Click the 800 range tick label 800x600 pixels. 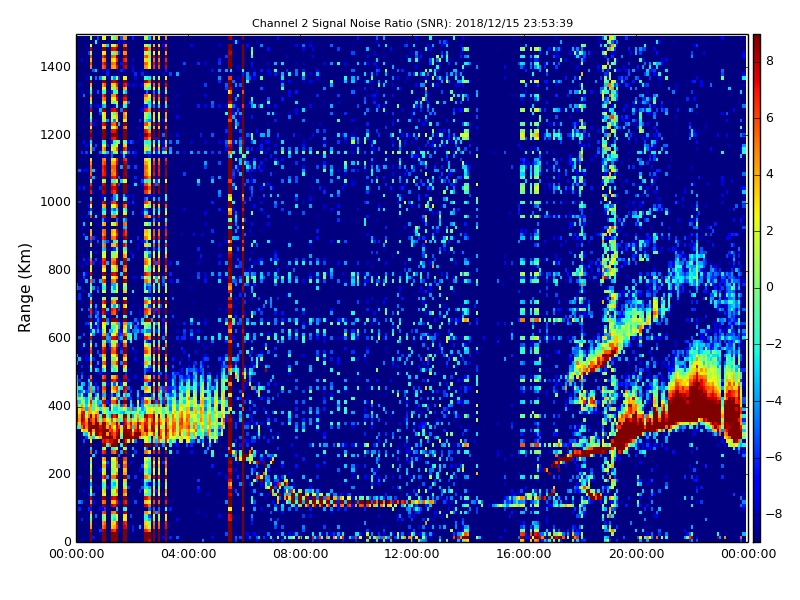(59, 270)
